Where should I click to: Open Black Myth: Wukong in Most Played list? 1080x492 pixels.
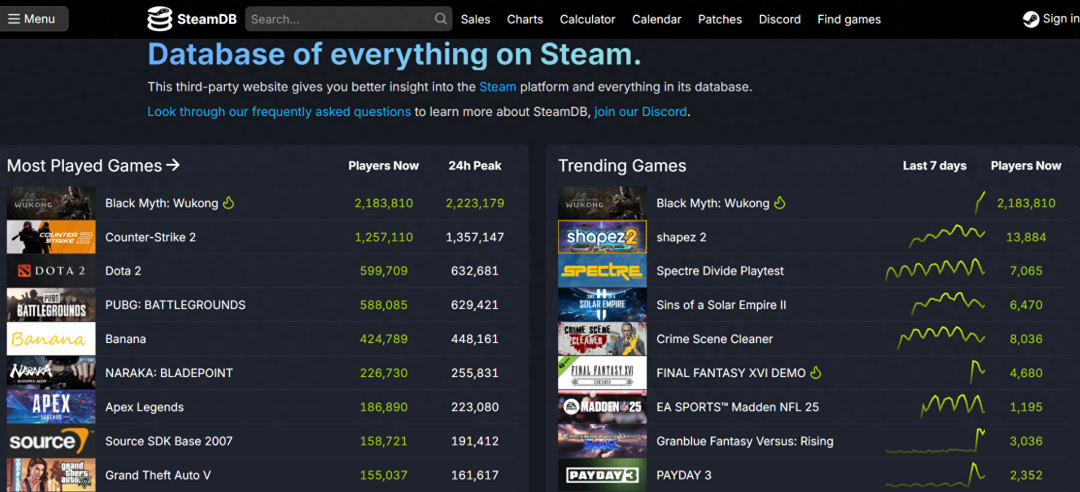pyautogui.click(x=161, y=203)
